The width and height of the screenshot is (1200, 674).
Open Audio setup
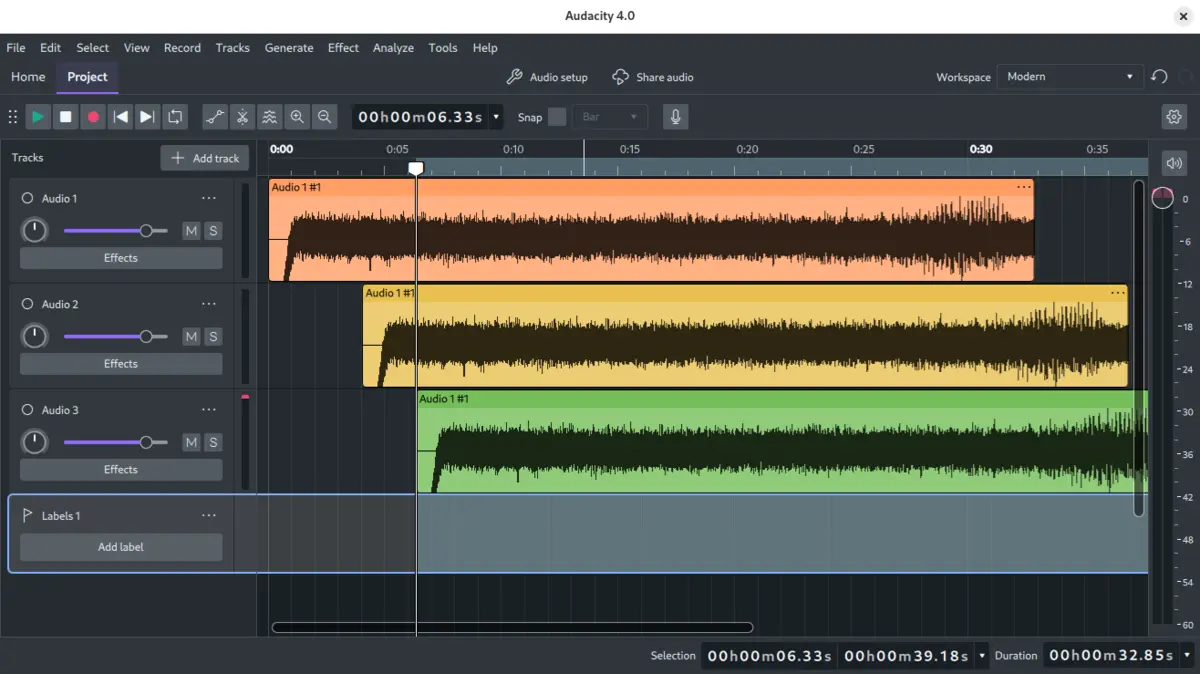547,77
